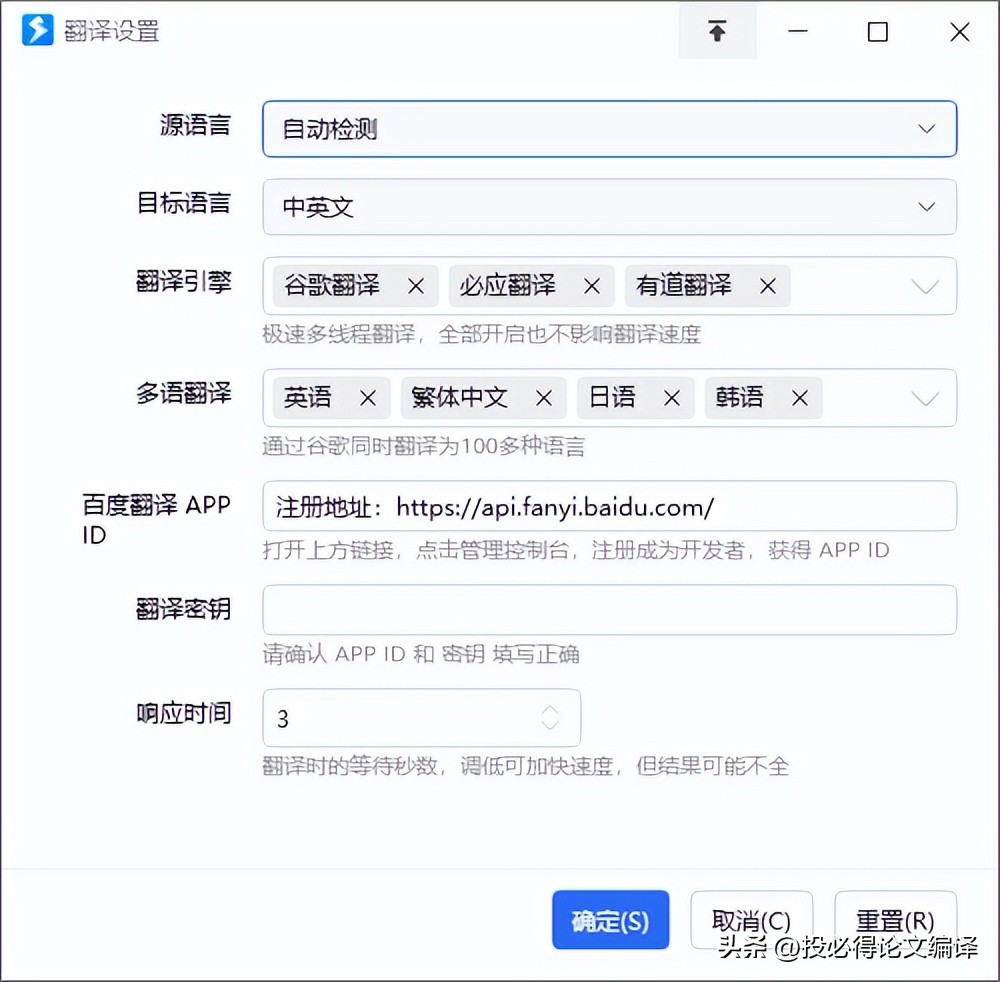Click the 多语翻译 field label
This screenshot has width=1000, height=982.
tap(184, 393)
